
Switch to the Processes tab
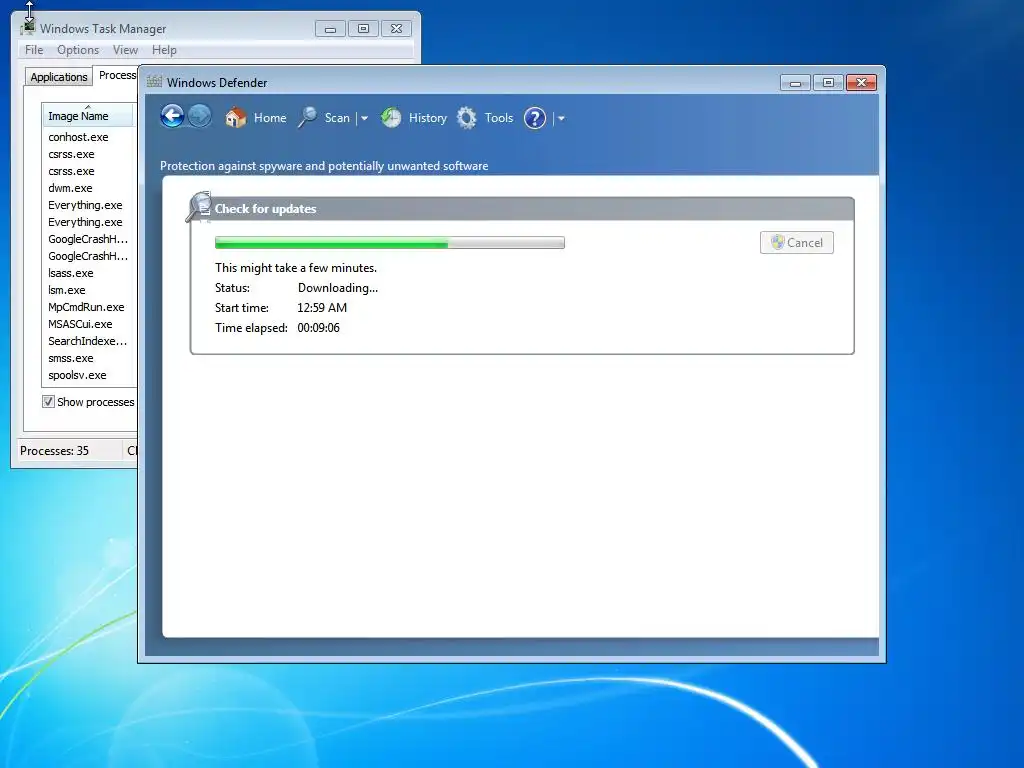pos(116,75)
